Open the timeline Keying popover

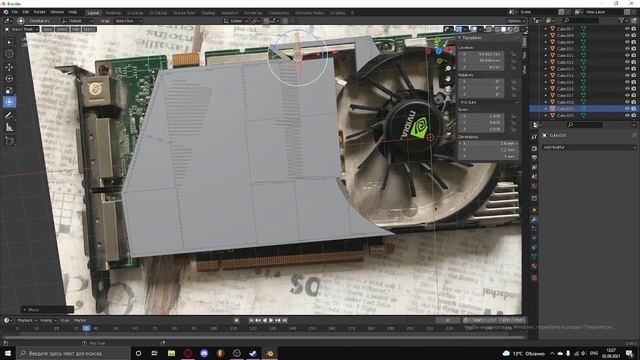(48, 320)
